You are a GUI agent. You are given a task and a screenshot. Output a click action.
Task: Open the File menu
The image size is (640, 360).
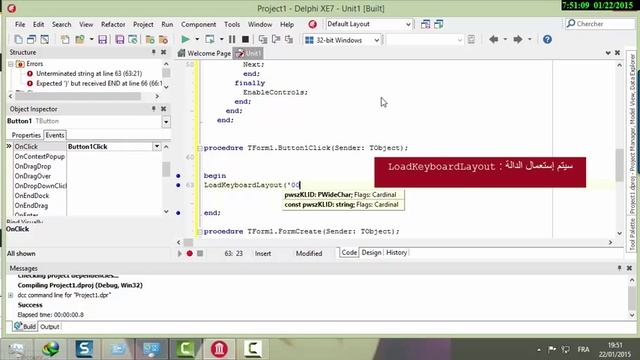pyautogui.click(x=20, y=24)
